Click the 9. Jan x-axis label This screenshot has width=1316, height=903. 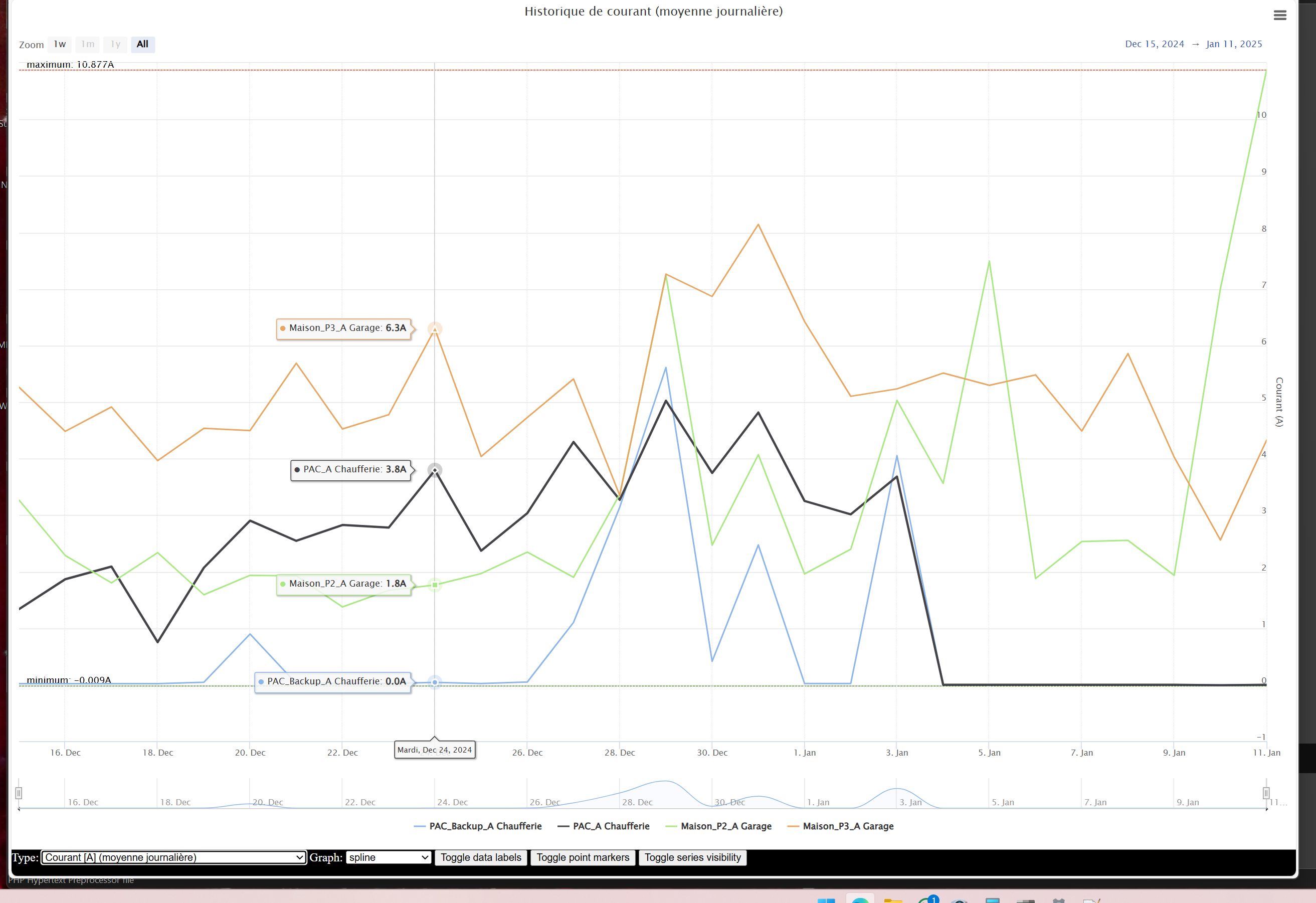(x=1174, y=753)
